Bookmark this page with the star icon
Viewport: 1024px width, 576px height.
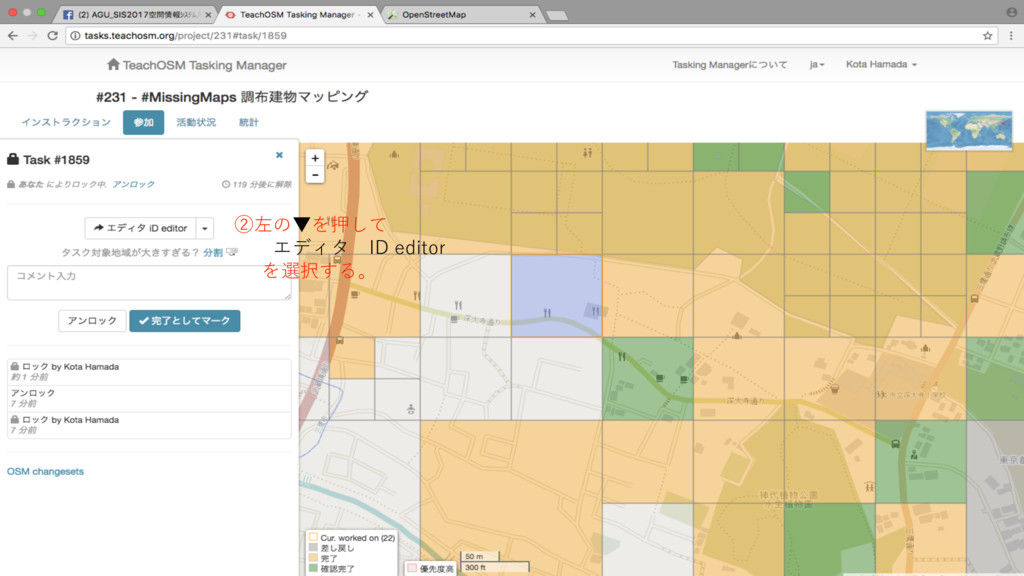pyautogui.click(x=987, y=35)
